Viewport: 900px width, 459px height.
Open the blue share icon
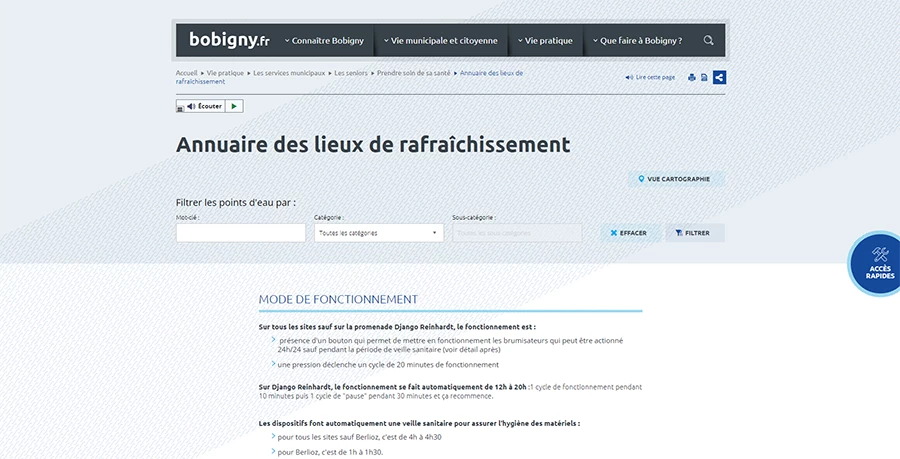[x=719, y=77]
